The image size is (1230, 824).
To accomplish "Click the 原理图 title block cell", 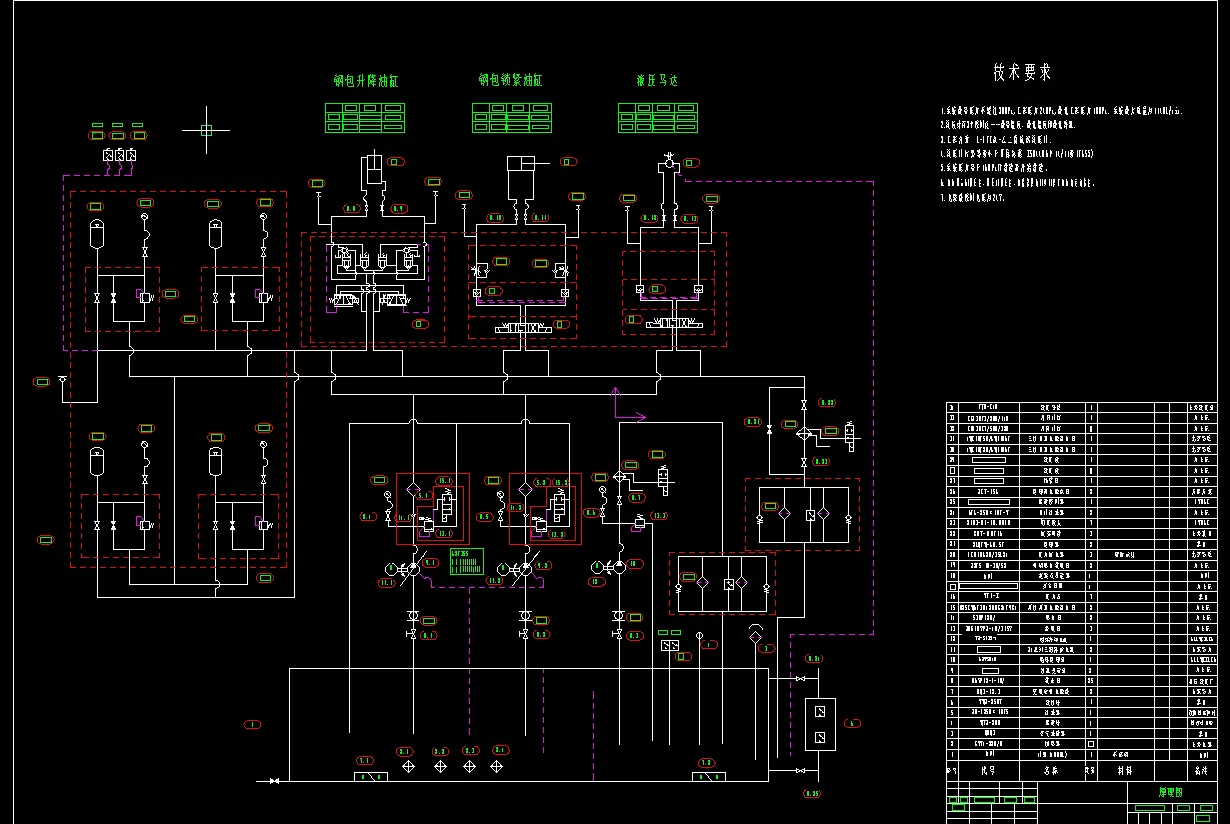I will coord(1170,791).
